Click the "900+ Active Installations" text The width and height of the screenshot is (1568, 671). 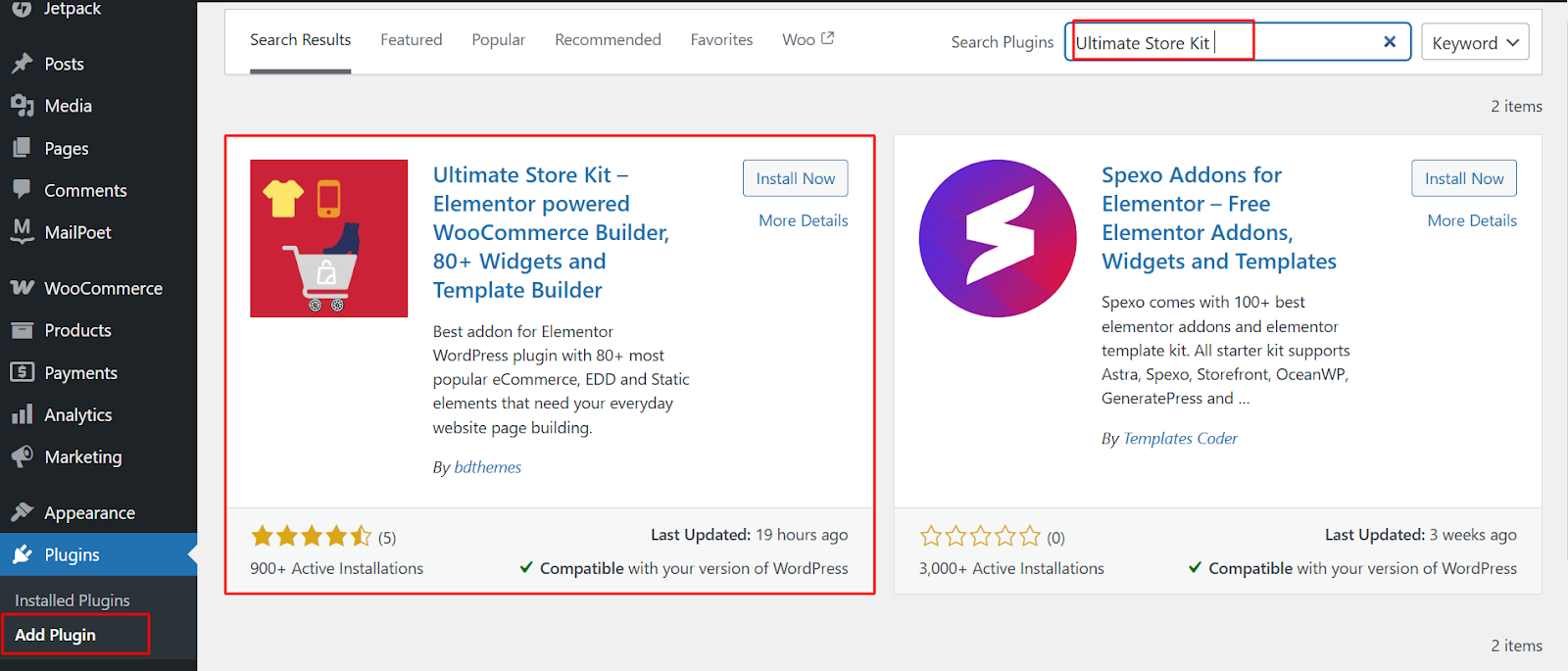click(x=337, y=568)
